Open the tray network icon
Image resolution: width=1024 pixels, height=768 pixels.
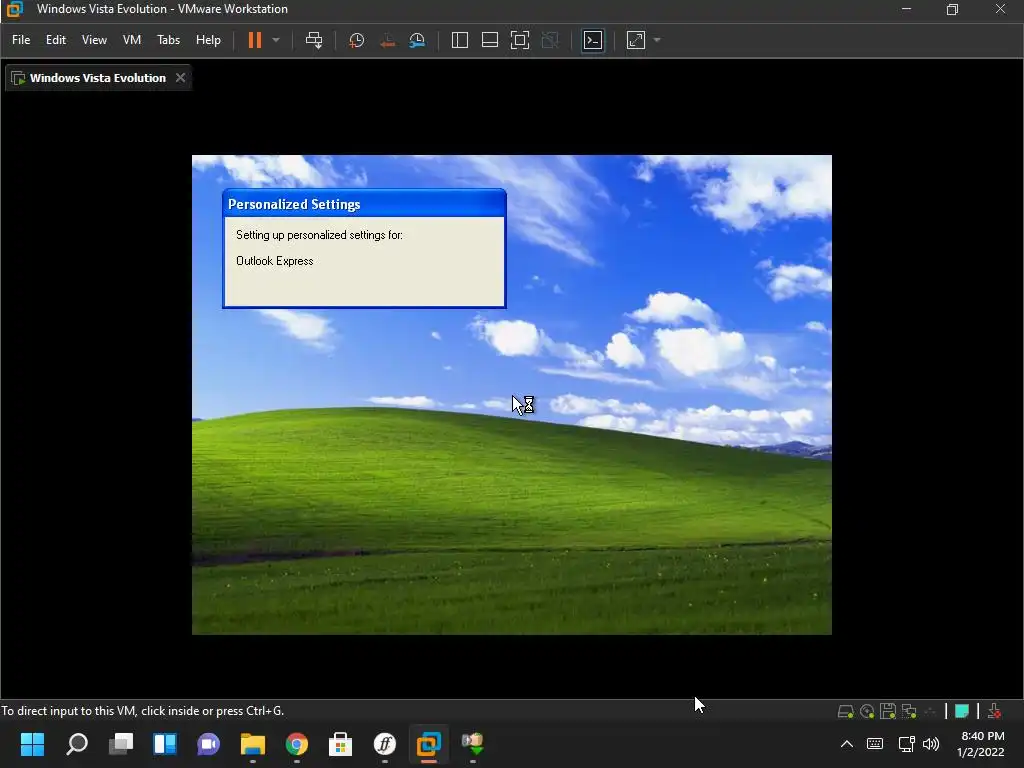pyautogui.click(x=906, y=744)
